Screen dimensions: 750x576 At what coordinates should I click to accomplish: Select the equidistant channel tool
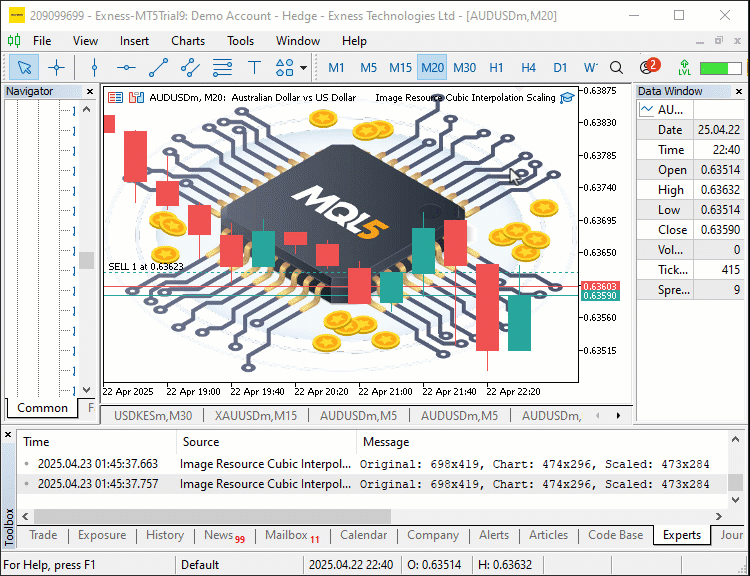(190, 67)
